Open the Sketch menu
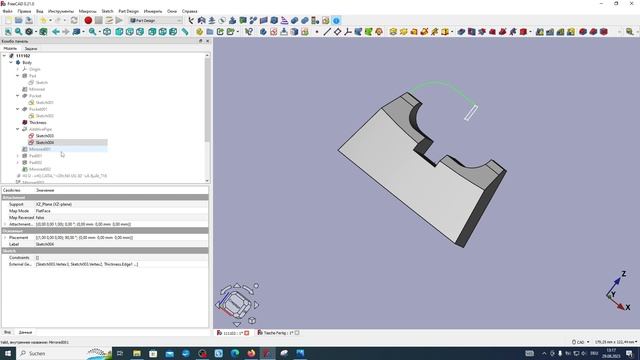Image resolution: width=640 pixels, height=360 pixels. click(107, 11)
